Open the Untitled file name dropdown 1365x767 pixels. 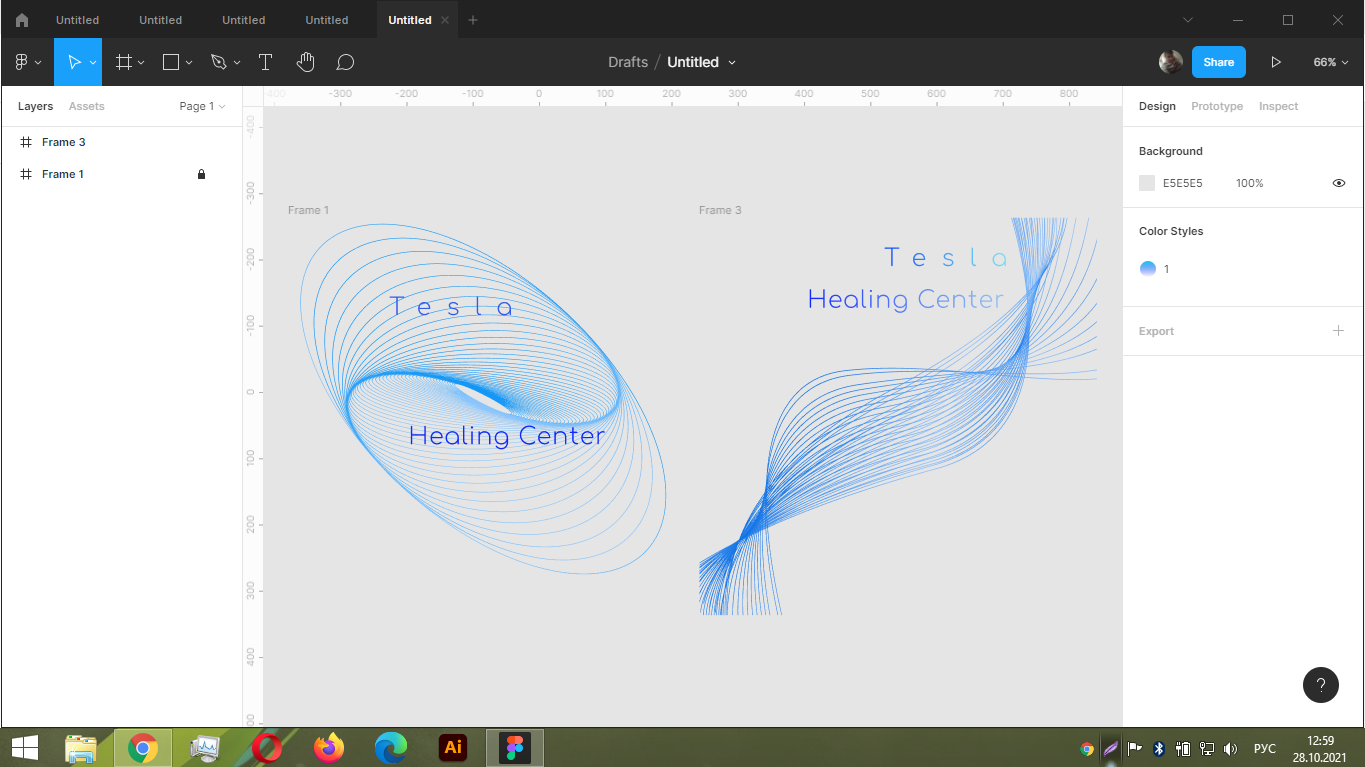tap(702, 62)
